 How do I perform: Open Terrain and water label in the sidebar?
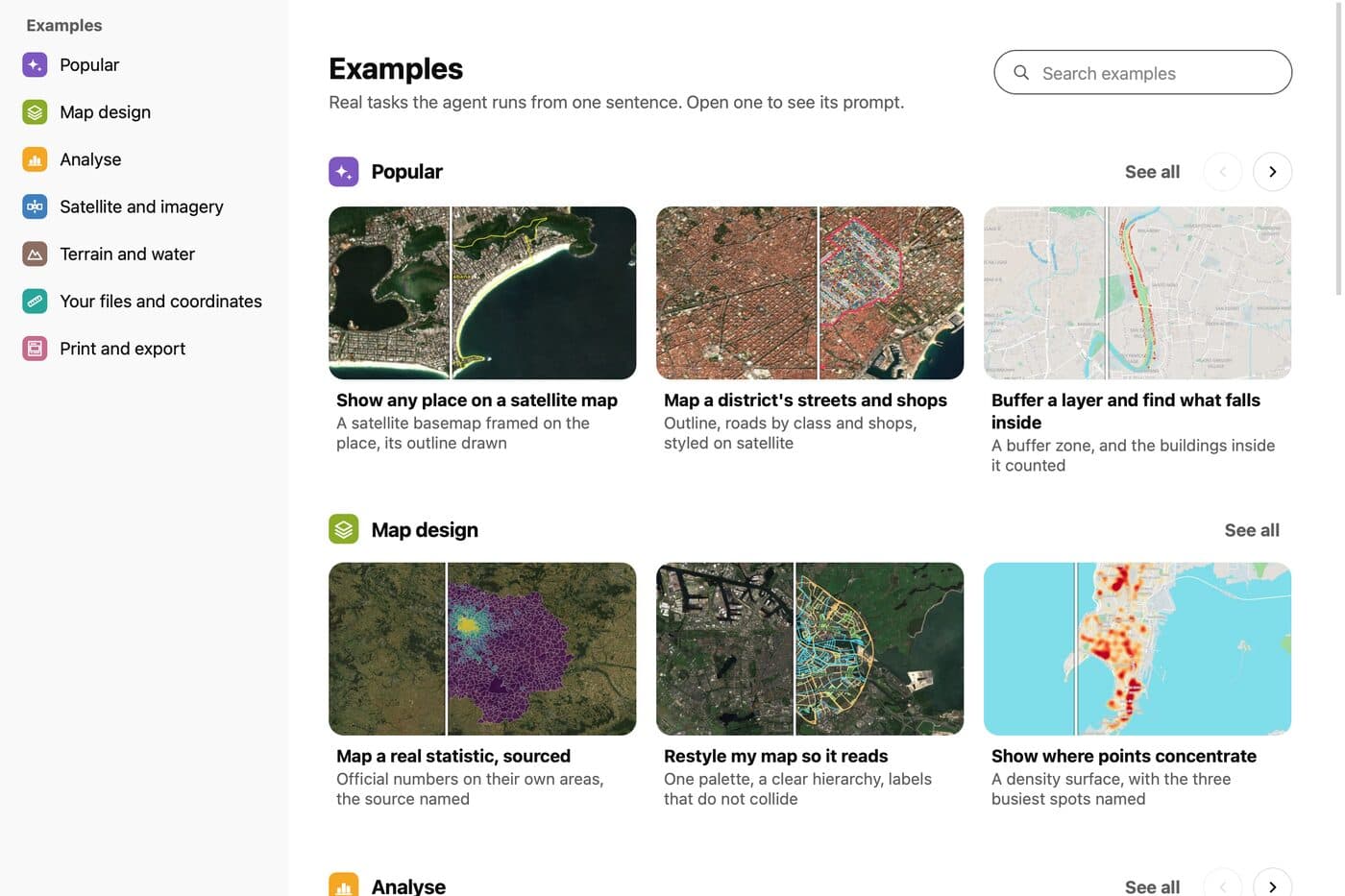[x=127, y=254]
